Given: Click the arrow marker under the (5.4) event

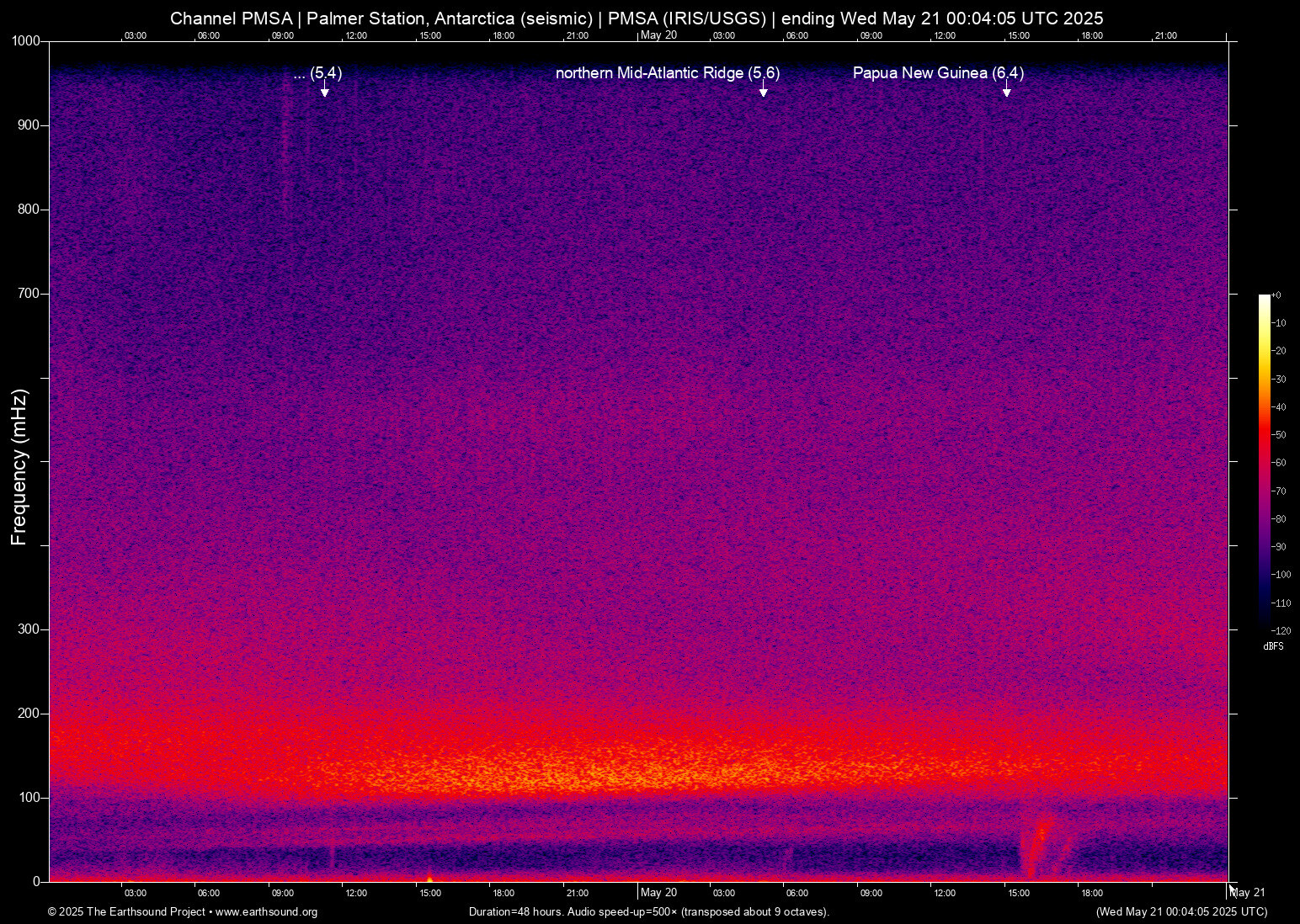Looking at the screenshot, I should pos(325,89).
